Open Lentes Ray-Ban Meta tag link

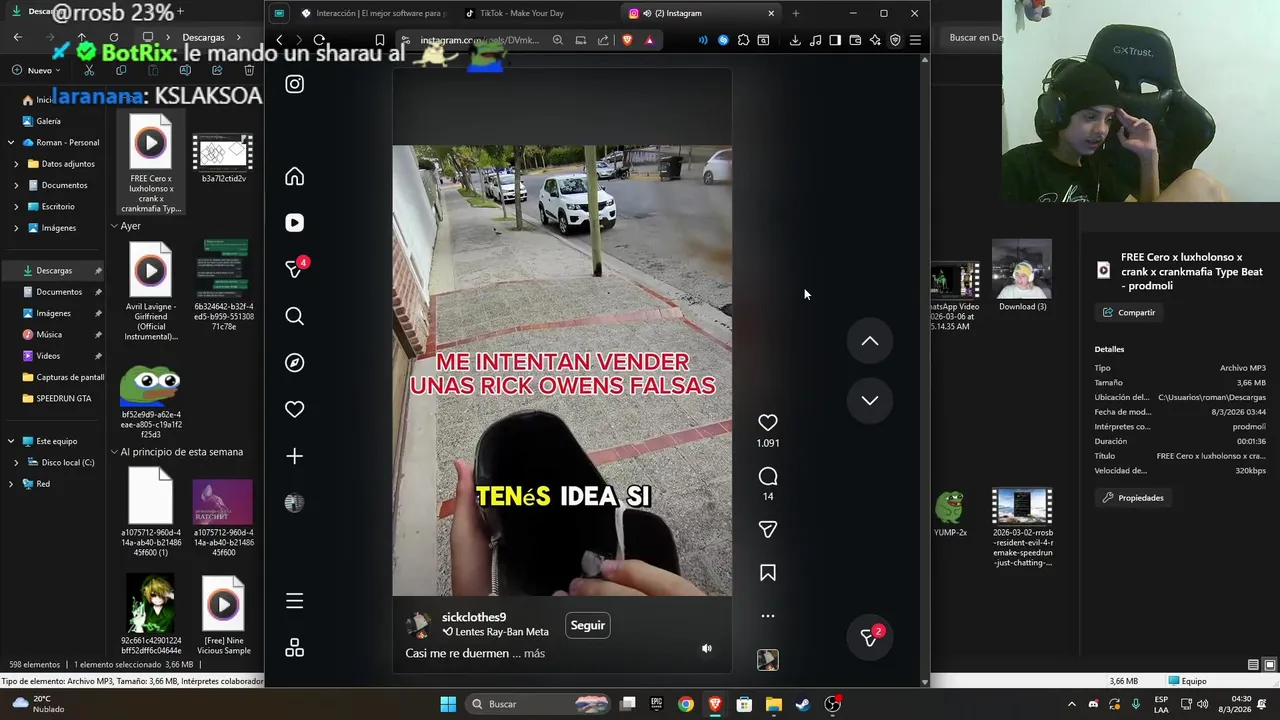coord(501,632)
